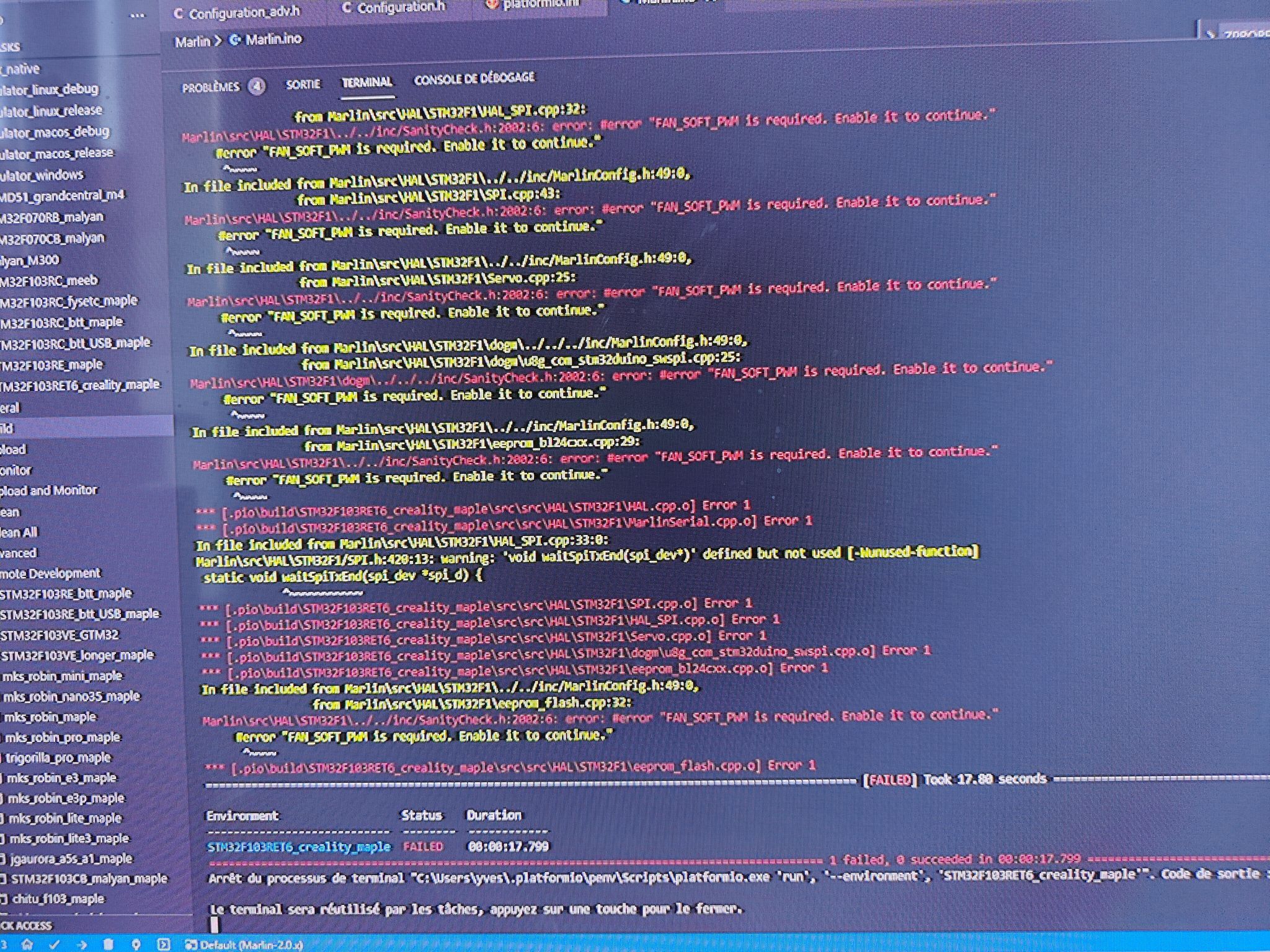Select the TERMINAL panel tab

pyautogui.click(x=367, y=82)
